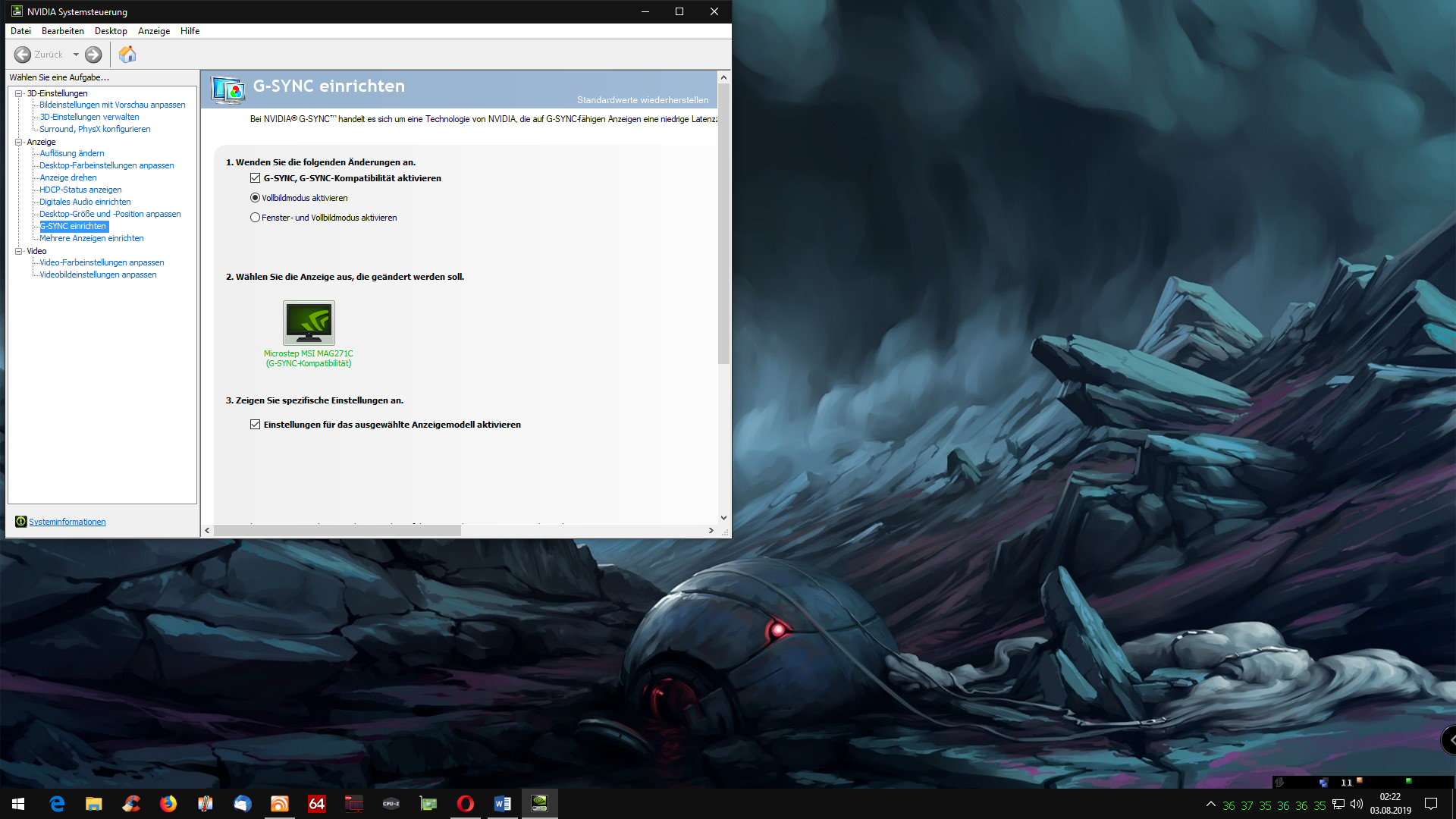
Task: Collapse the Video tree node
Action: pos(19,251)
